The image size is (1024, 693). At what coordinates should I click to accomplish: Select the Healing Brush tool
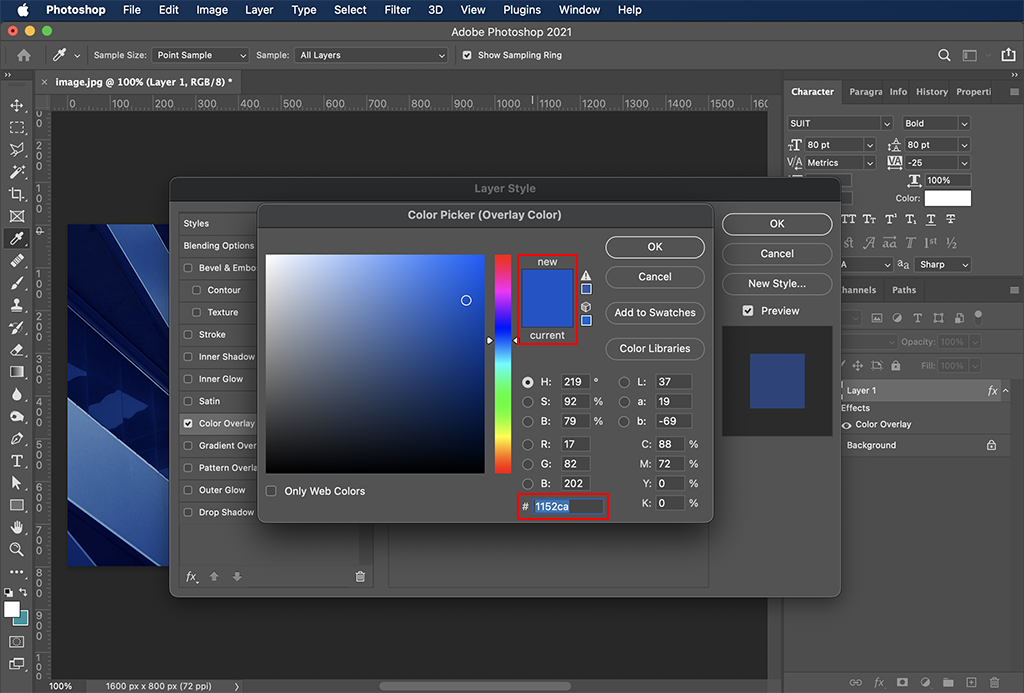click(17, 261)
